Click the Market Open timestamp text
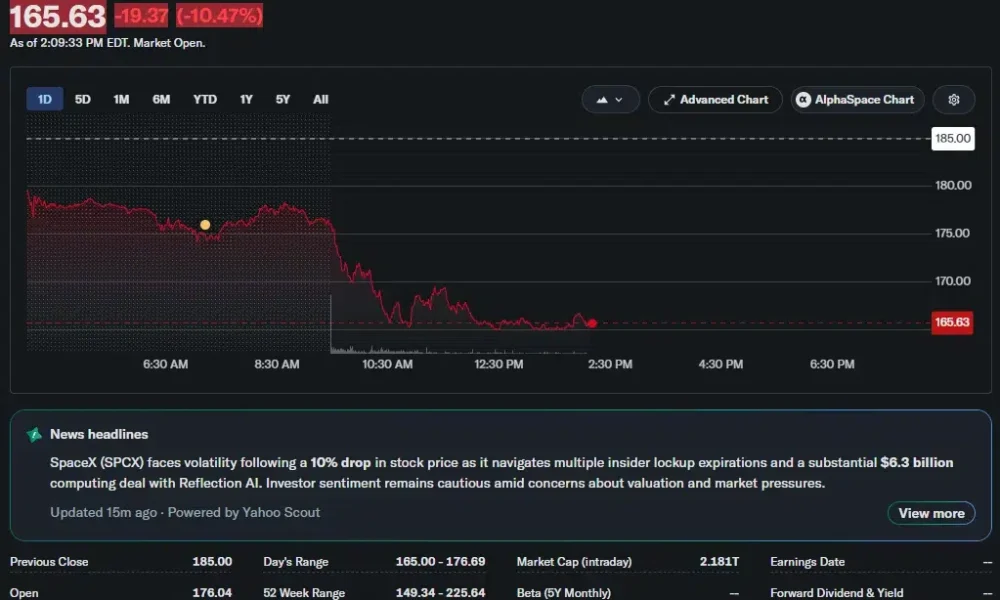1000x600 pixels. point(107,43)
